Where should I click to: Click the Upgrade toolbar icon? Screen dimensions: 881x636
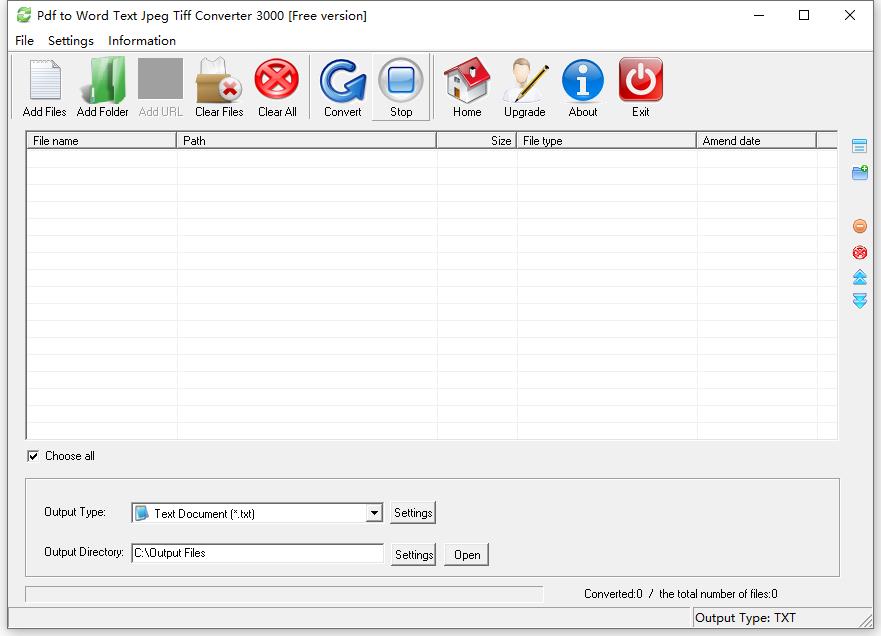tap(524, 81)
